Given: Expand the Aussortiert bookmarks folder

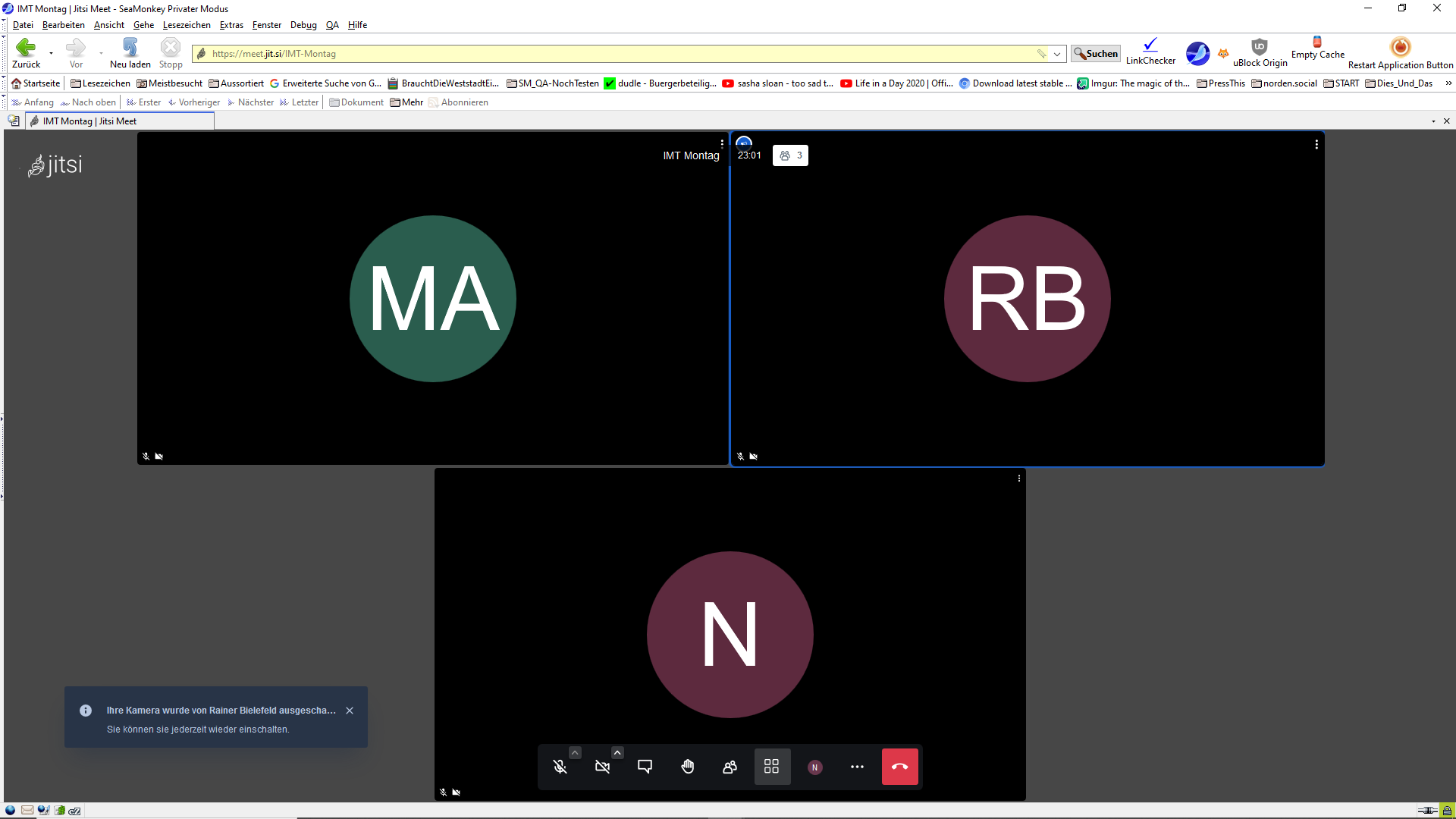Looking at the screenshot, I should click(237, 83).
